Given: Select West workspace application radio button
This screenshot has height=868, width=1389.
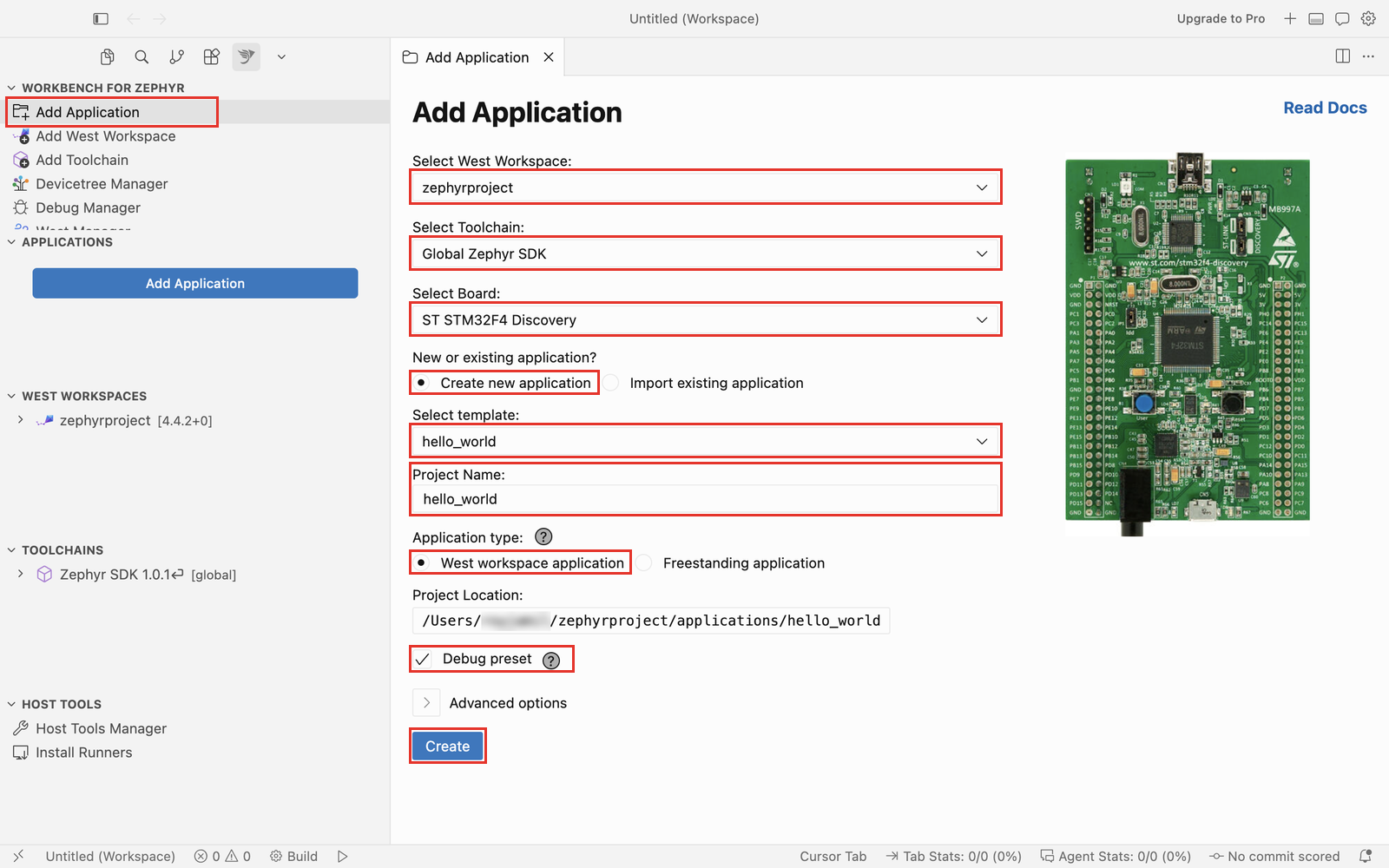Looking at the screenshot, I should pyautogui.click(x=421, y=563).
